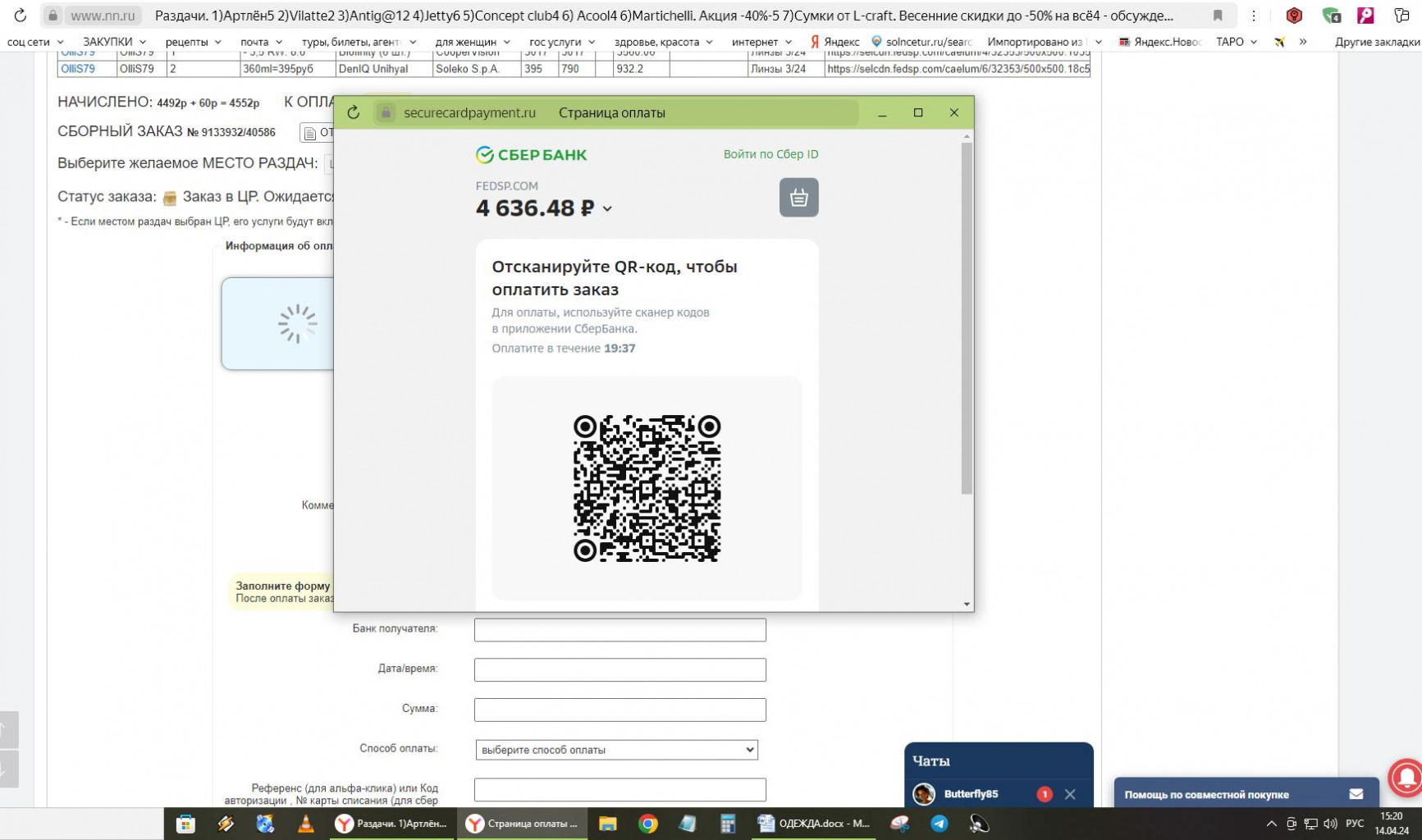Click Войти по Сбер ID link
The image size is (1422, 840).
(770, 154)
